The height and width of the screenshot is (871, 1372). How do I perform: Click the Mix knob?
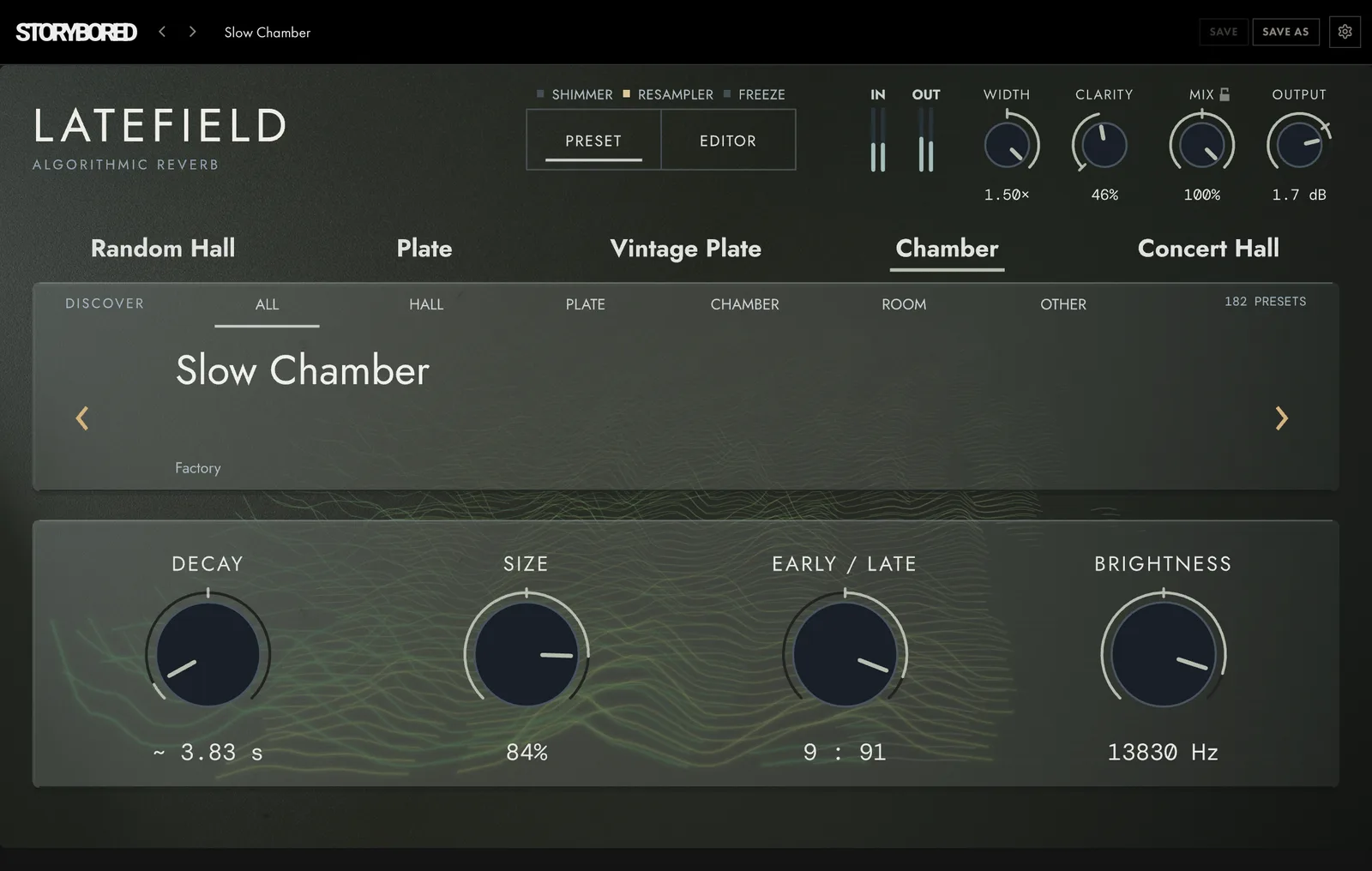click(x=1202, y=144)
